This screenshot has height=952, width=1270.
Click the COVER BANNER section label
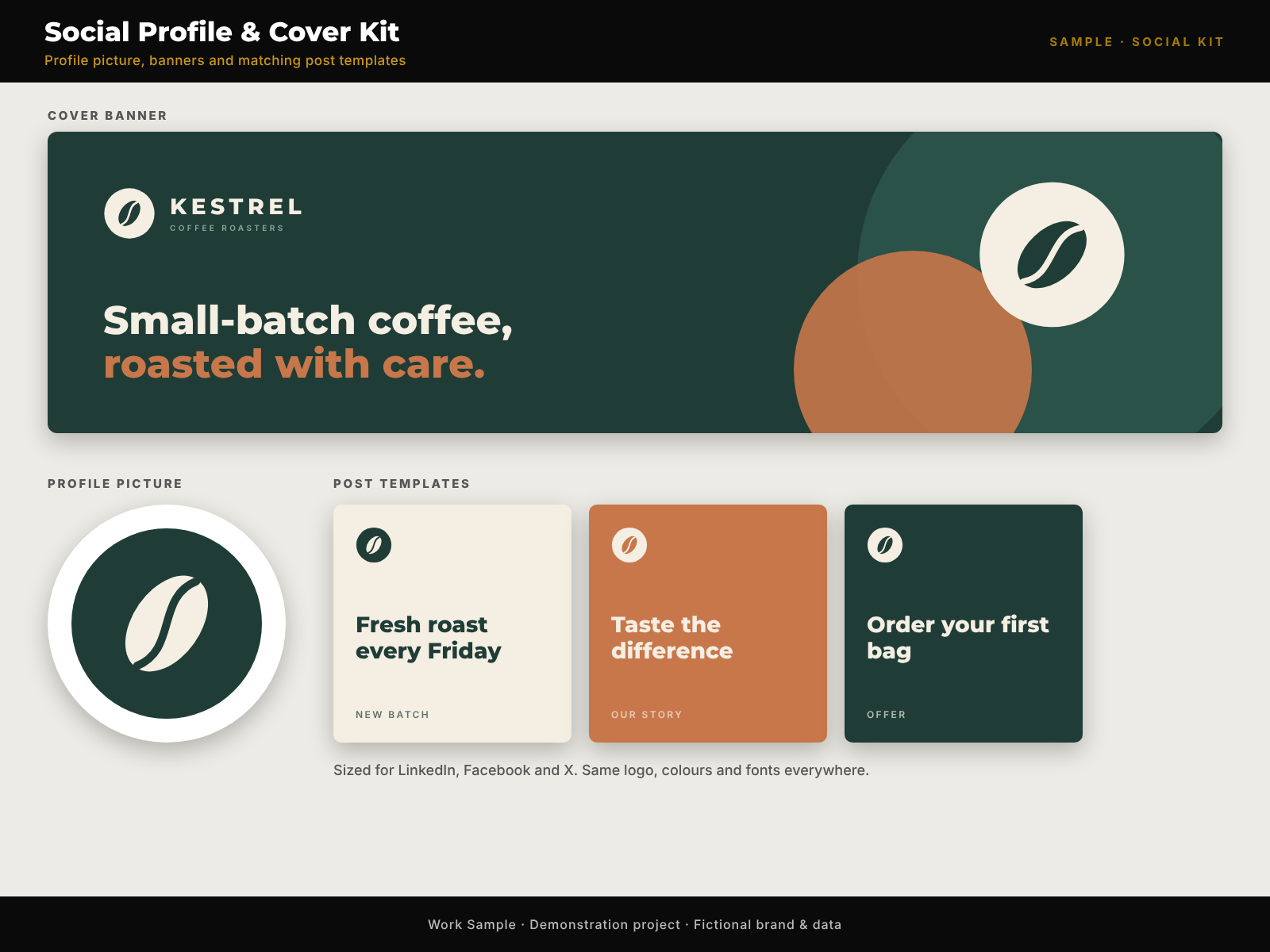[107, 116]
